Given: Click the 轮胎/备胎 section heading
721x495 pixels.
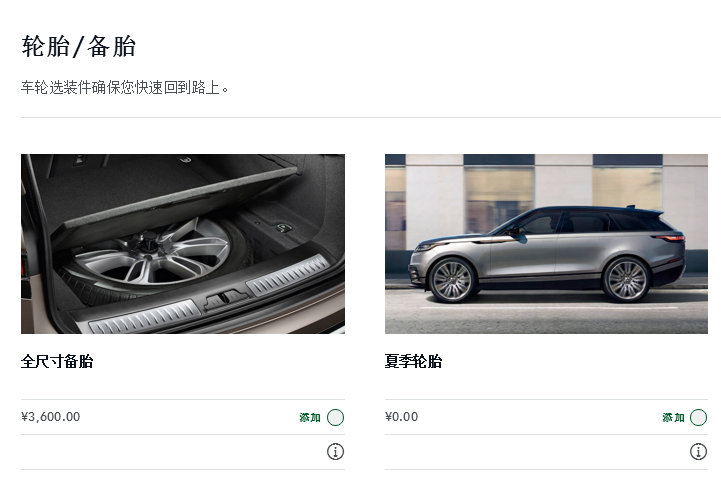Looking at the screenshot, I should point(79,46).
